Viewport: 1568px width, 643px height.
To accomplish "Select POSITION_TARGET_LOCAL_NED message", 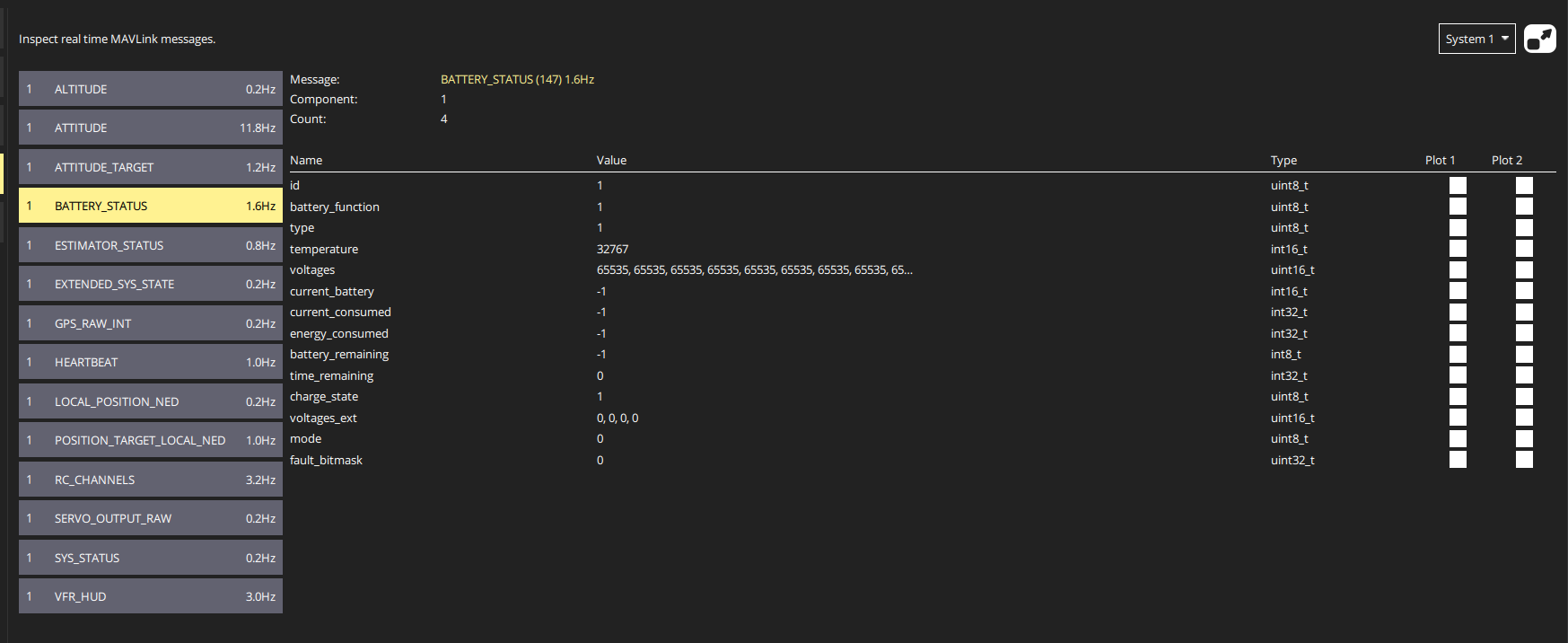I will pyautogui.click(x=150, y=440).
